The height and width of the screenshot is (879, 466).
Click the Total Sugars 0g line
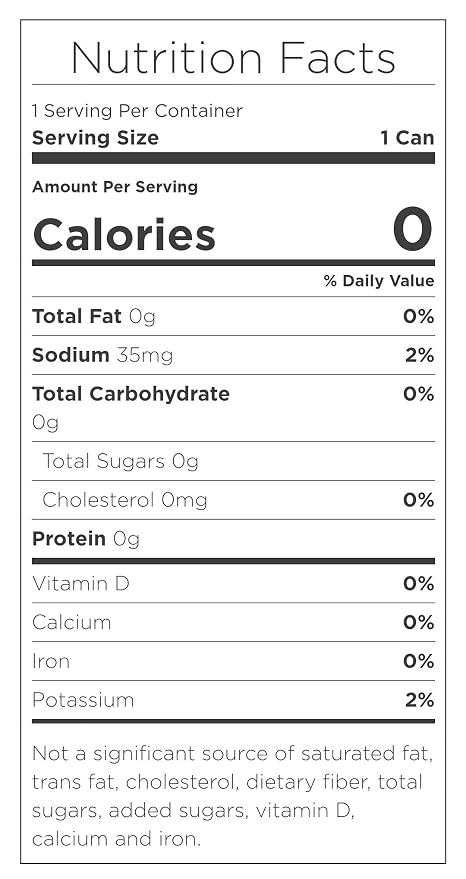click(121, 461)
